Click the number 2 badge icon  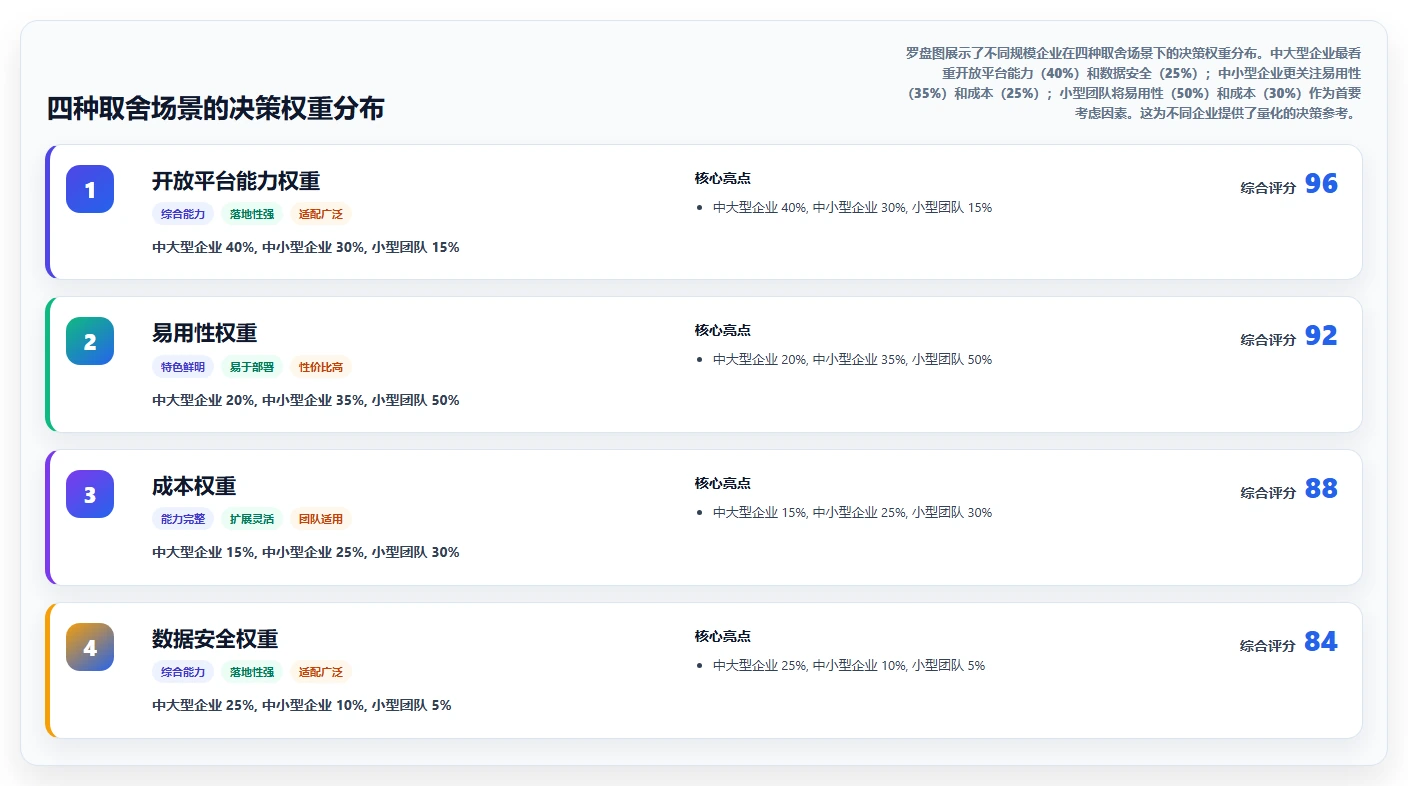[x=90, y=341]
